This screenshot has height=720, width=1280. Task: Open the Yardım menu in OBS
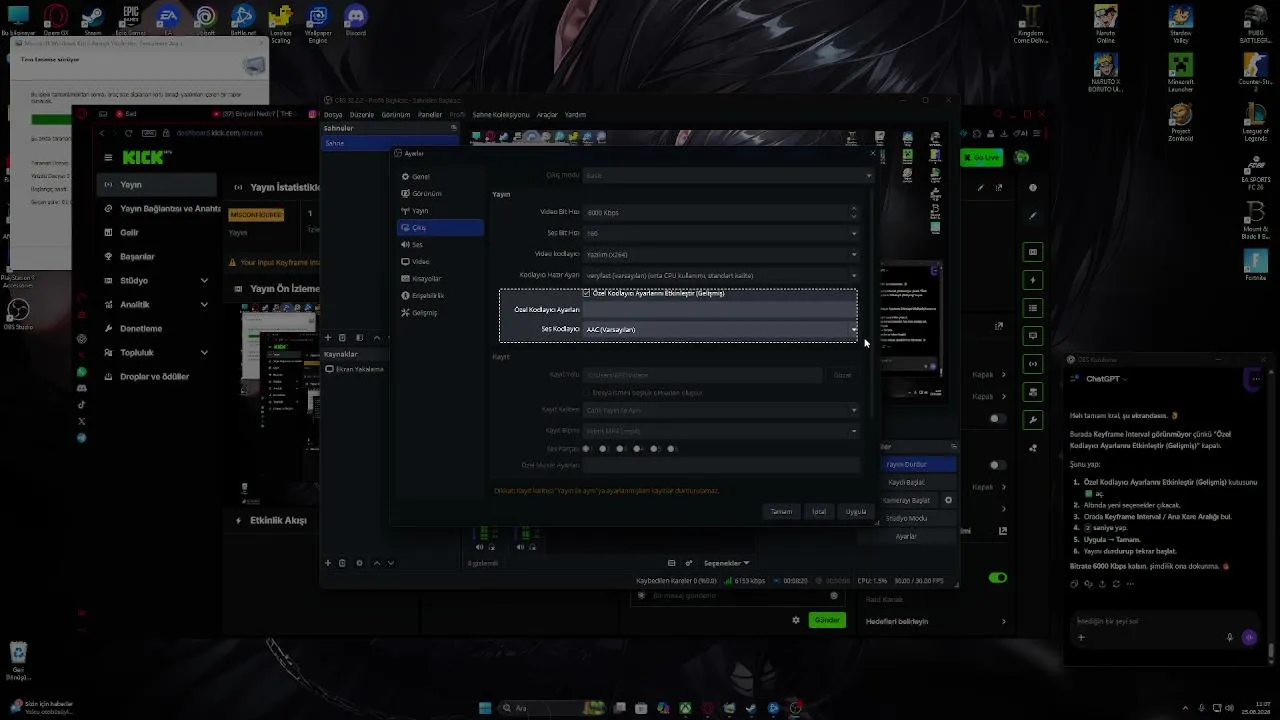coord(575,115)
